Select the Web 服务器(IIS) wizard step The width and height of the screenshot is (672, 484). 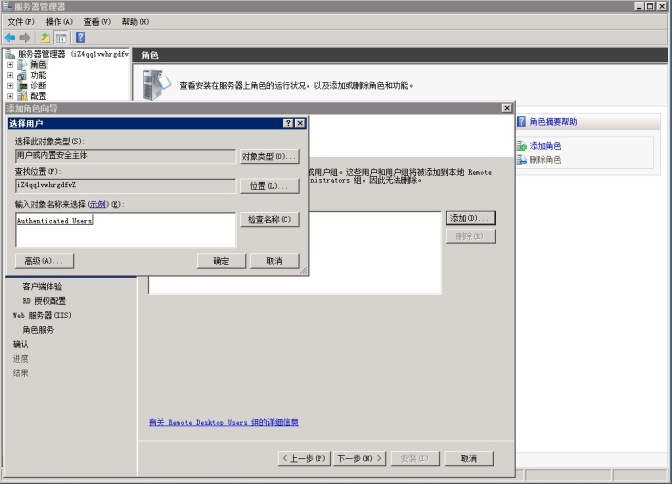(x=42, y=316)
